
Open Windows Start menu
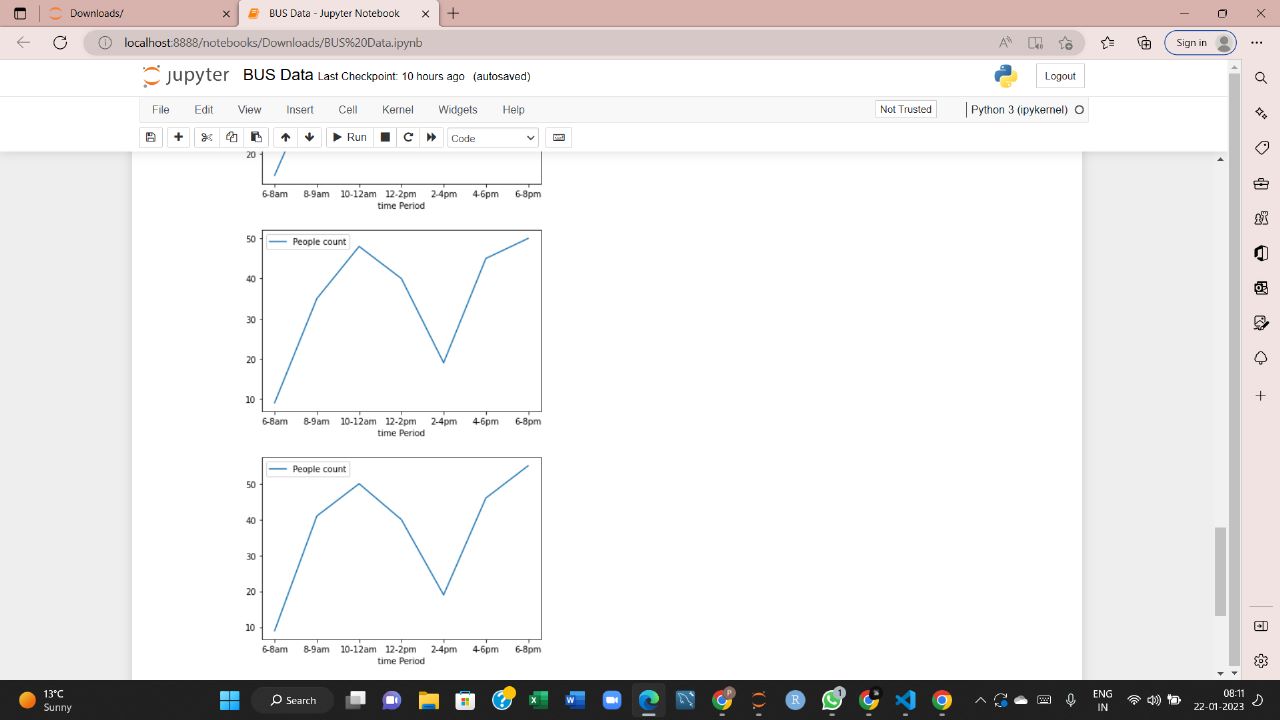[229, 700]
